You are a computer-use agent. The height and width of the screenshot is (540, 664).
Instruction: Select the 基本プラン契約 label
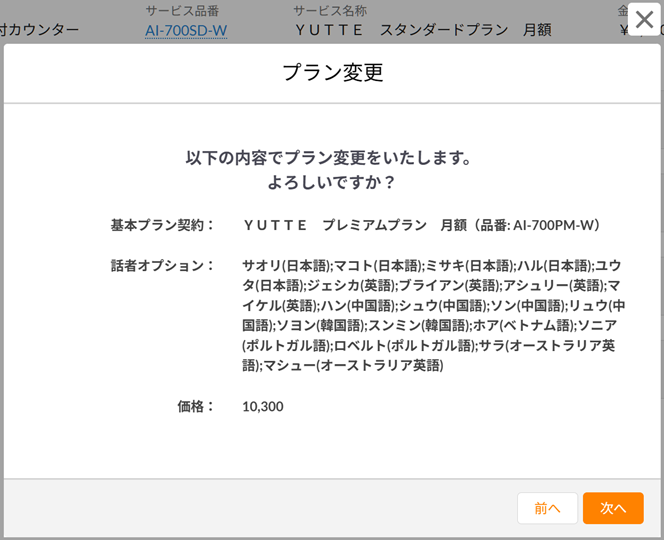tap(163, 225)
